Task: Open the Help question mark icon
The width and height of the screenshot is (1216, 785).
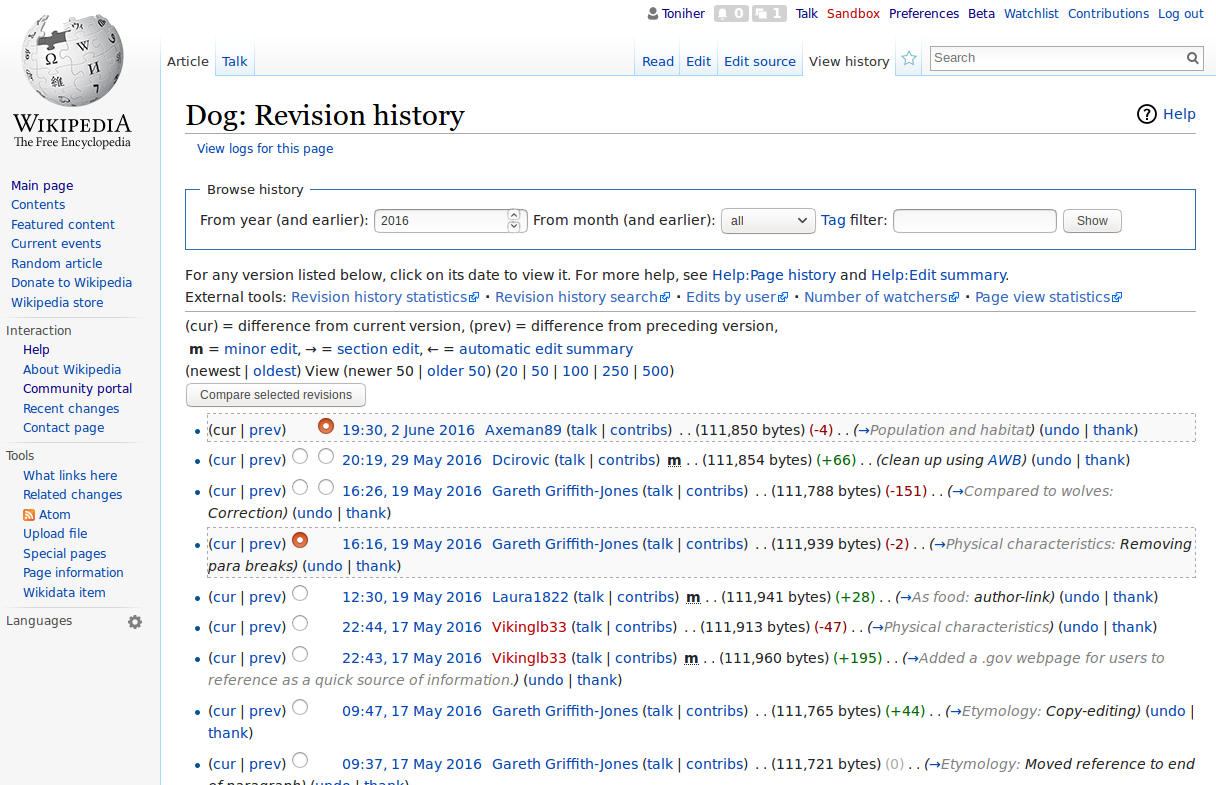Action: coord(1147,114)
